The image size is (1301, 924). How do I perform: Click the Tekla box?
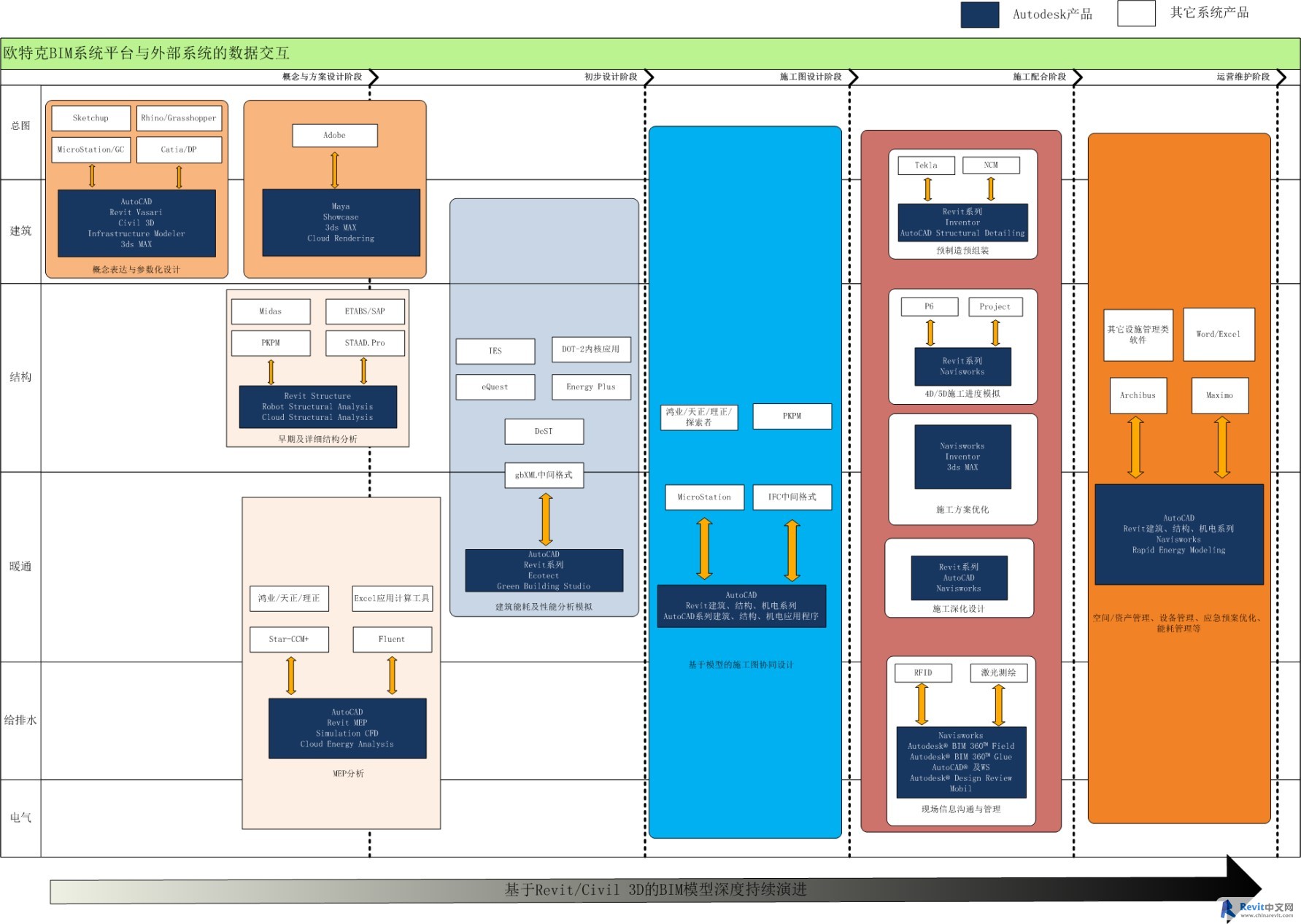926,166
